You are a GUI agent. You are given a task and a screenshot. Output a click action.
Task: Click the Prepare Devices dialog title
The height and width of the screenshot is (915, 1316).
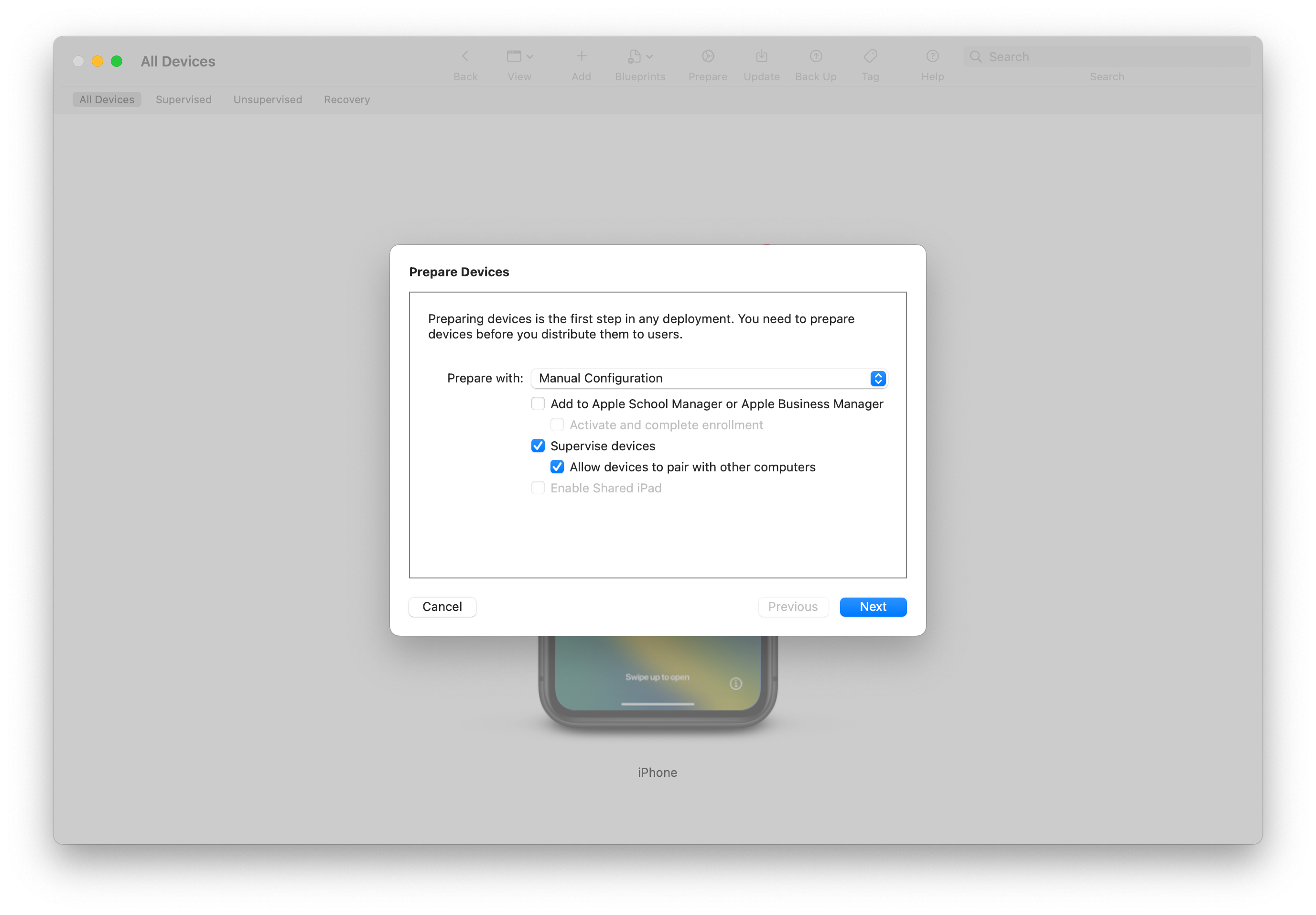(x=459, y=272)
